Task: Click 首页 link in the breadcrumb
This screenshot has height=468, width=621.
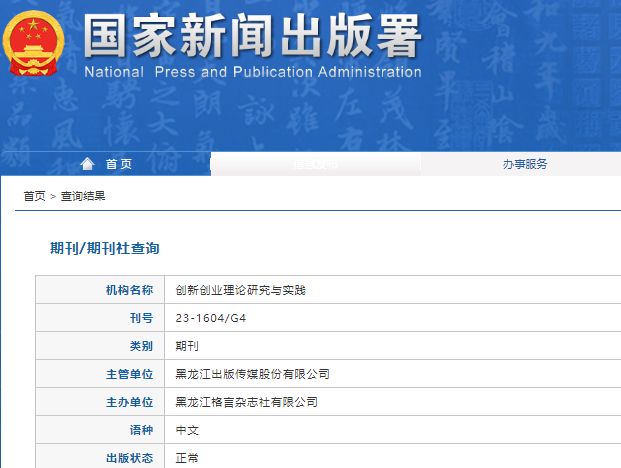Action: (34, 196)
